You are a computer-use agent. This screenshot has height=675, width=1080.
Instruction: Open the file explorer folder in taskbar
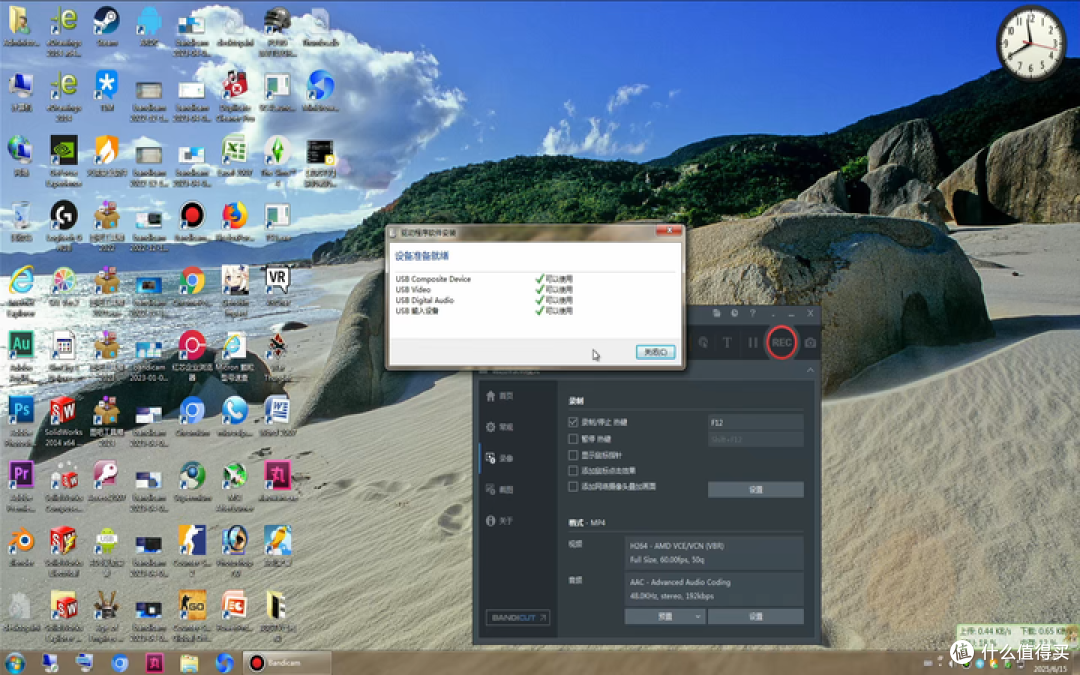[189, 663]
